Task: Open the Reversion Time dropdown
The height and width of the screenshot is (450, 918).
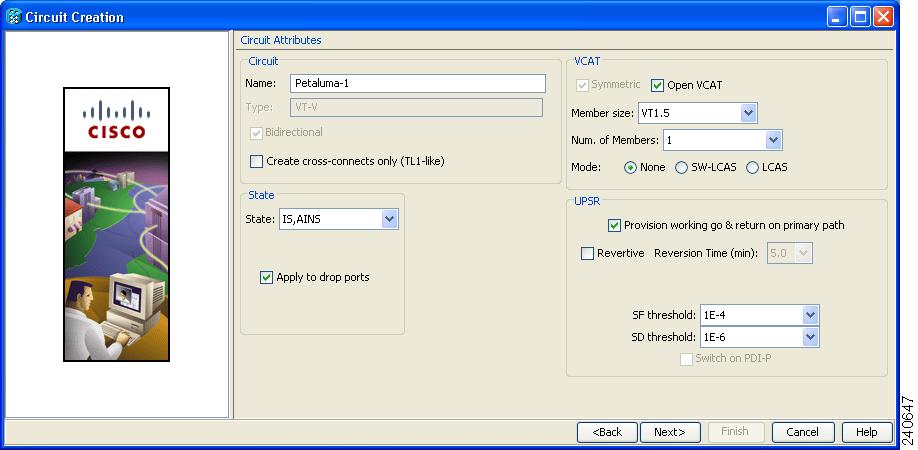Action: 790,253
